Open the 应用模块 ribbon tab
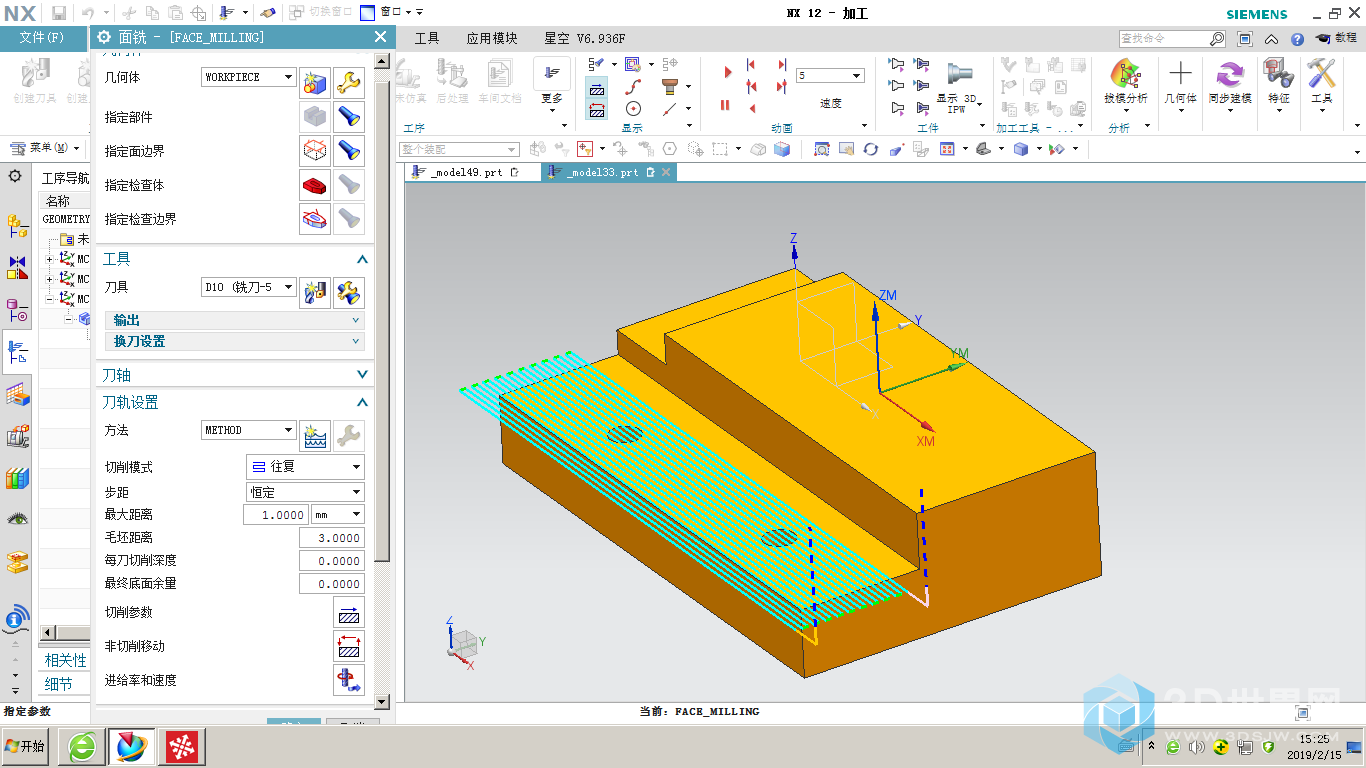Viewport: 1366px width, 768px height. (492, 38)
